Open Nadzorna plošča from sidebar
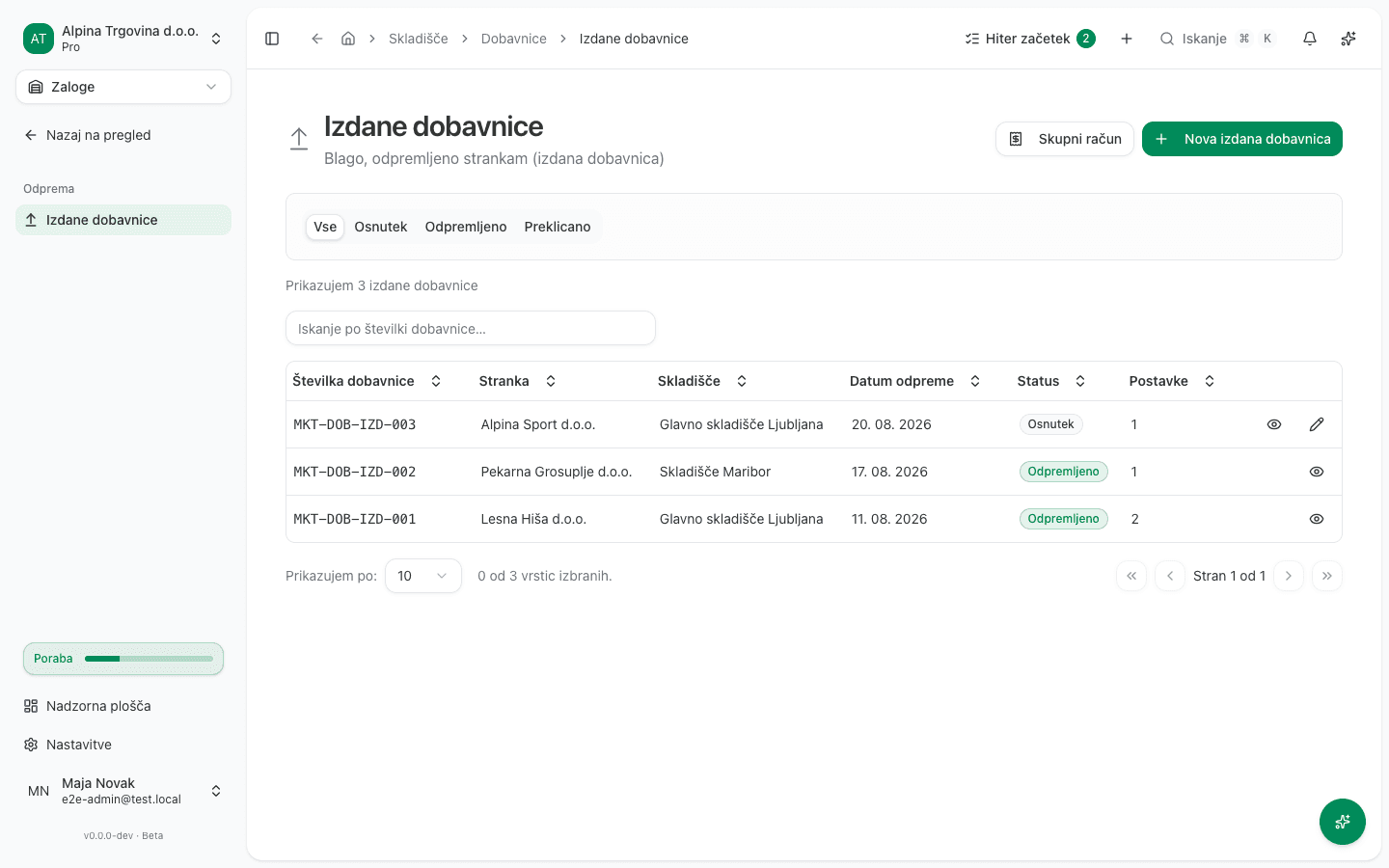 tap(123, 706)
